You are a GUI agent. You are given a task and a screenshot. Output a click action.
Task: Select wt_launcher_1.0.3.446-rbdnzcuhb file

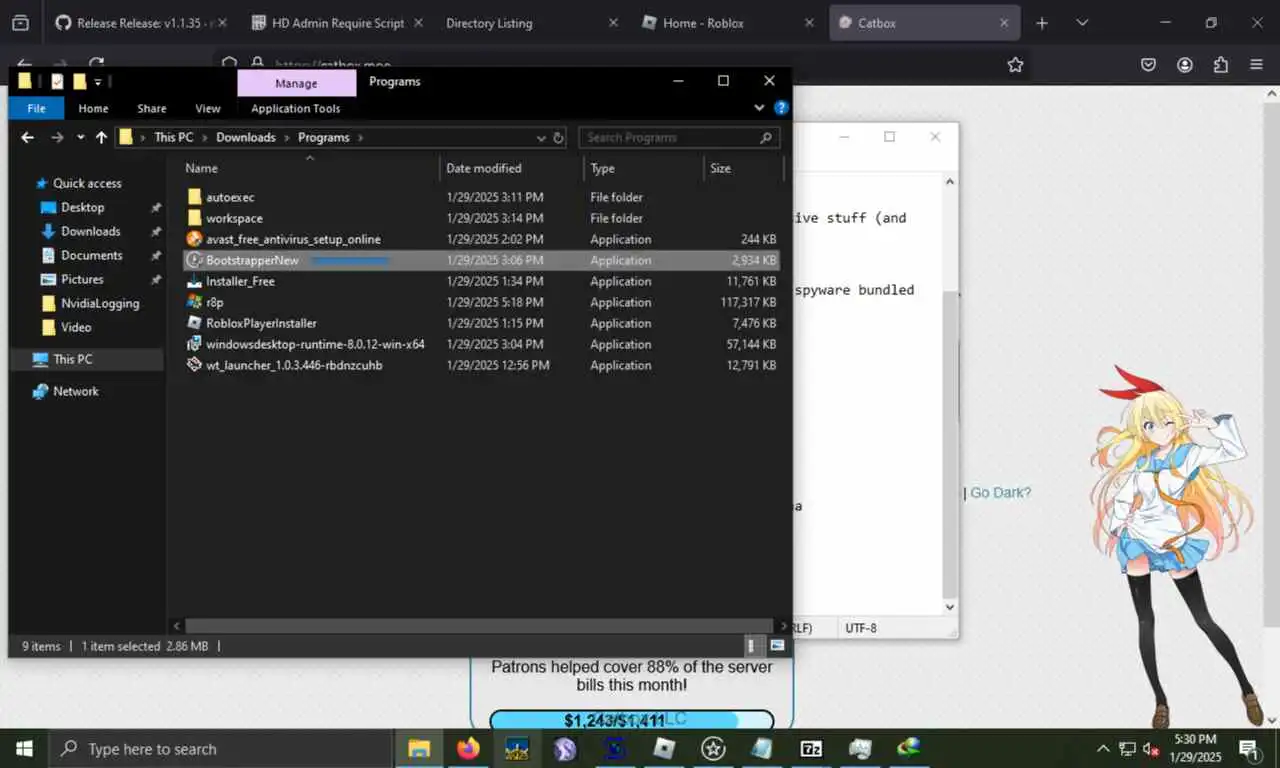[x=294, y=365]
